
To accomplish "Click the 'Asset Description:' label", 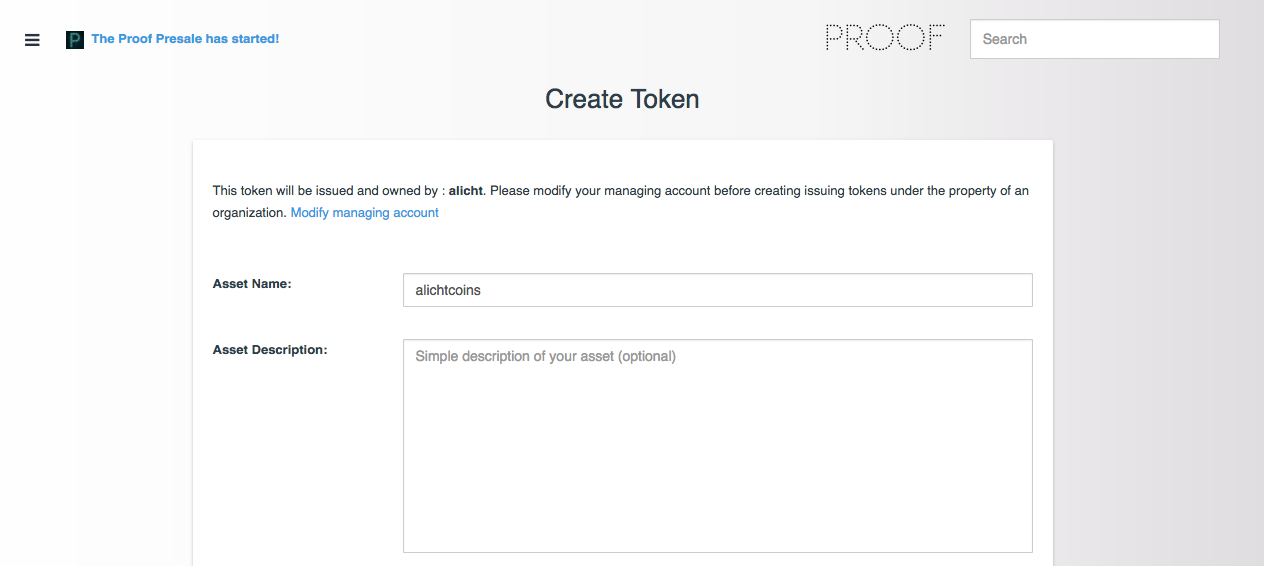I will [x=270, y=350].
